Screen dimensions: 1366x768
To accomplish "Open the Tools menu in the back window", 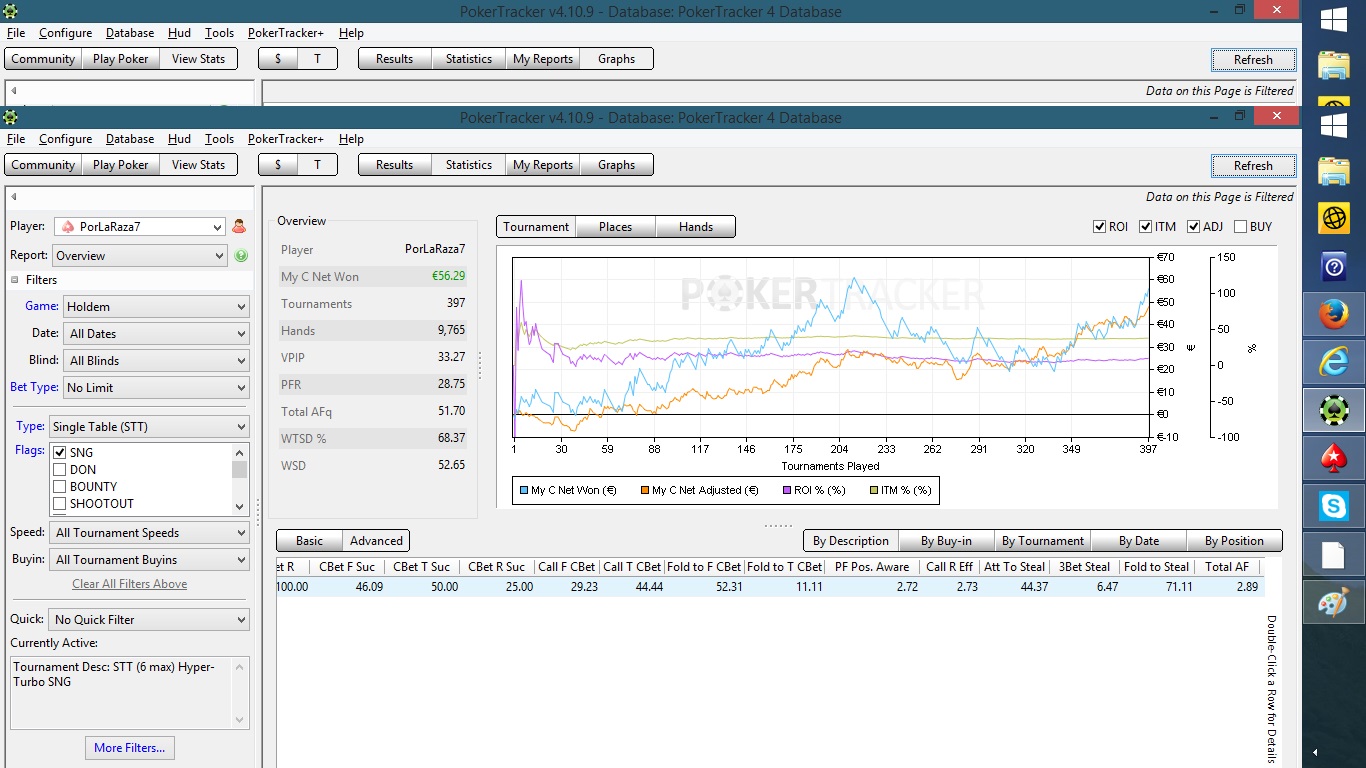I will [x=219, y=33].
